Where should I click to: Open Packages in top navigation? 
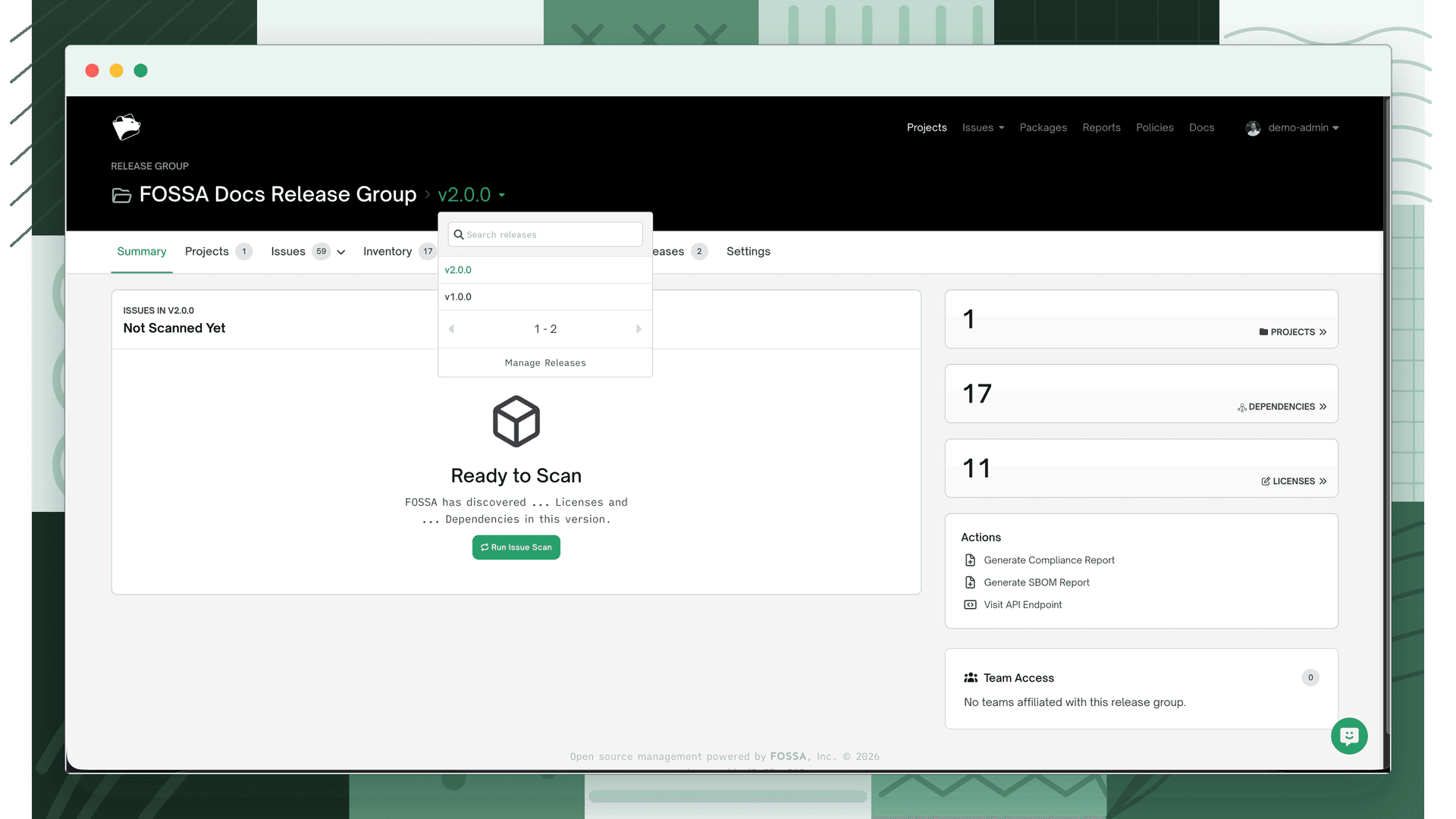point(1043,127)
